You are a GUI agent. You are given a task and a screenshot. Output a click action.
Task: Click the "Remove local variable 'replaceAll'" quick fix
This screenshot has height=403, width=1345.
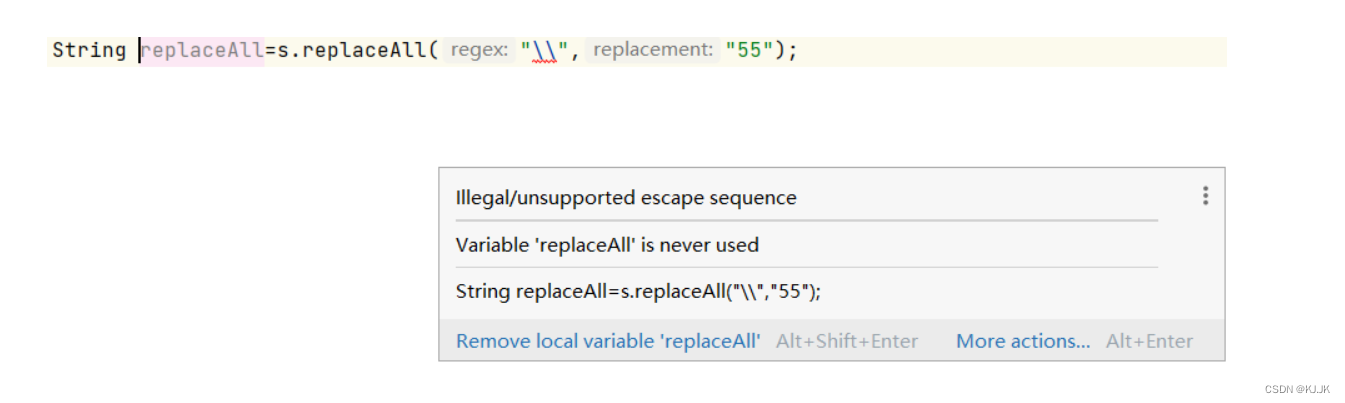click(x=608, y=341)
